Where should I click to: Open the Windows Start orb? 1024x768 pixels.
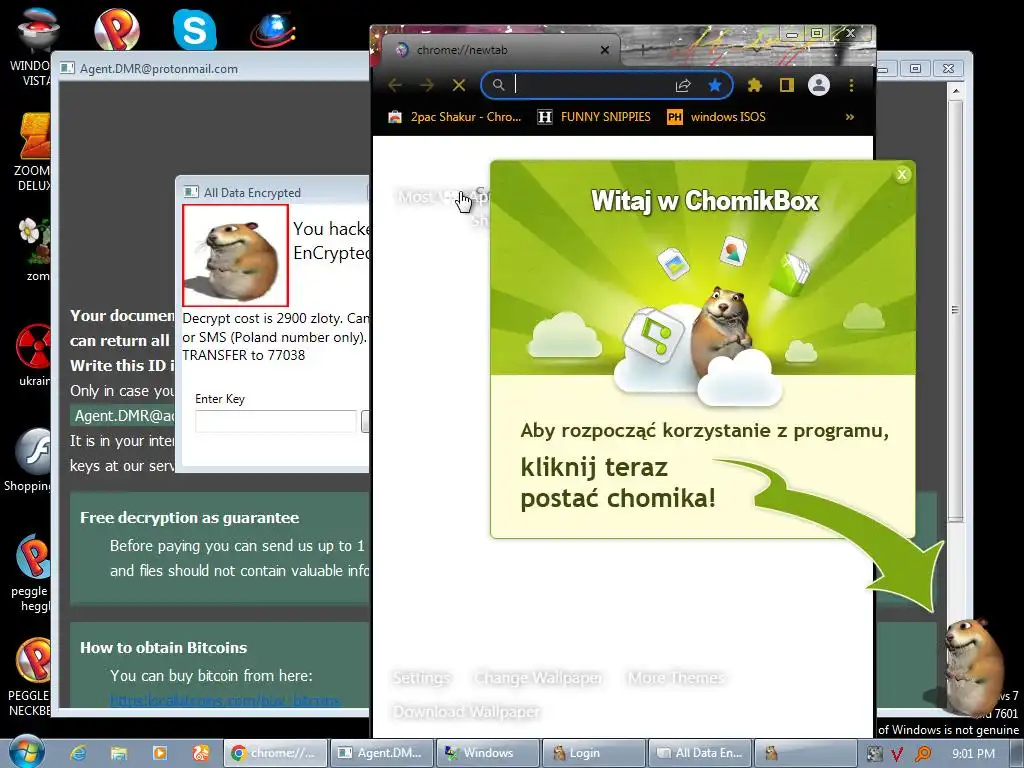[27, 752]
